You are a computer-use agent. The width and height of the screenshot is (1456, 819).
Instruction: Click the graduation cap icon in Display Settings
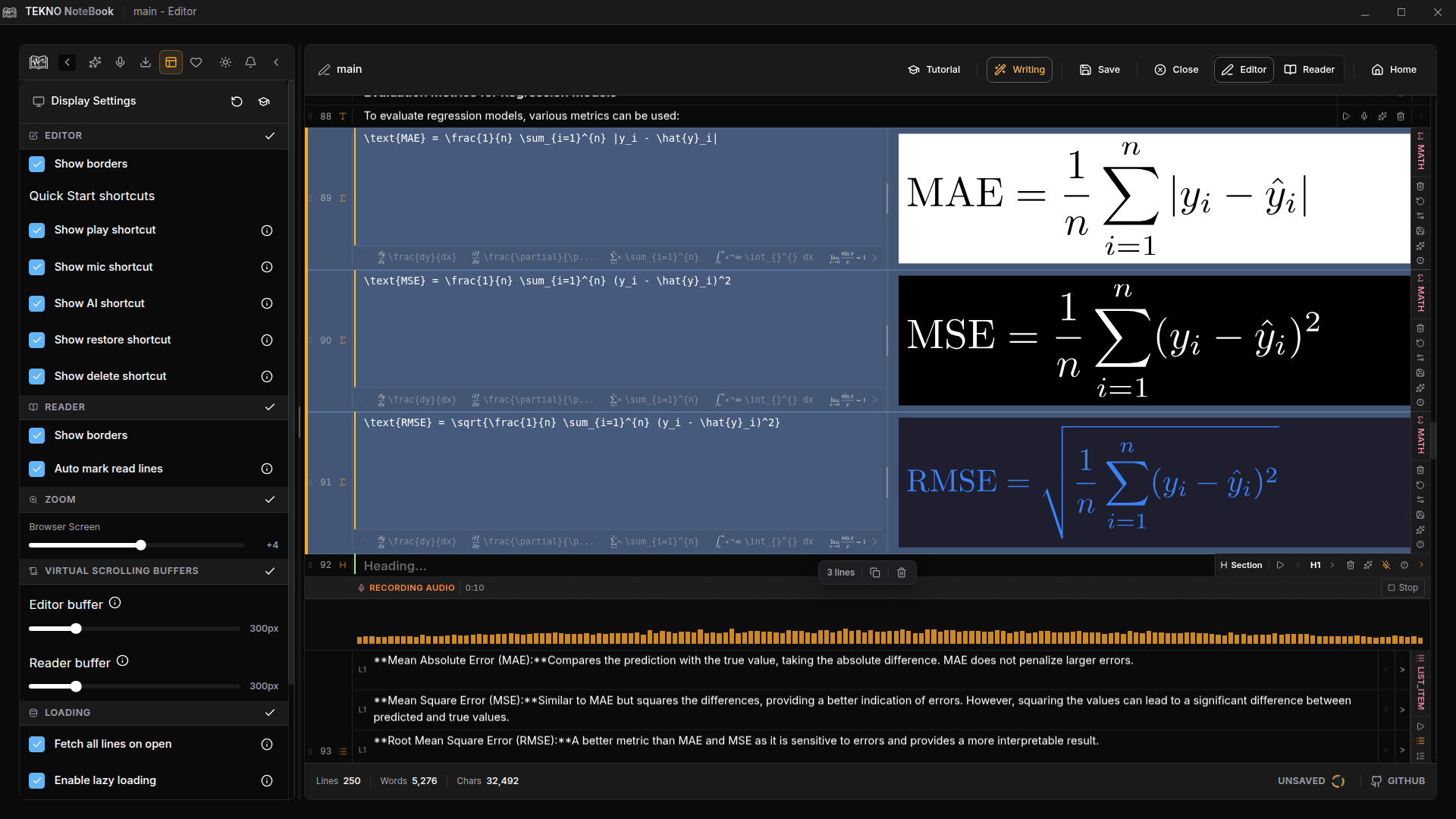(x=264, y=102)
